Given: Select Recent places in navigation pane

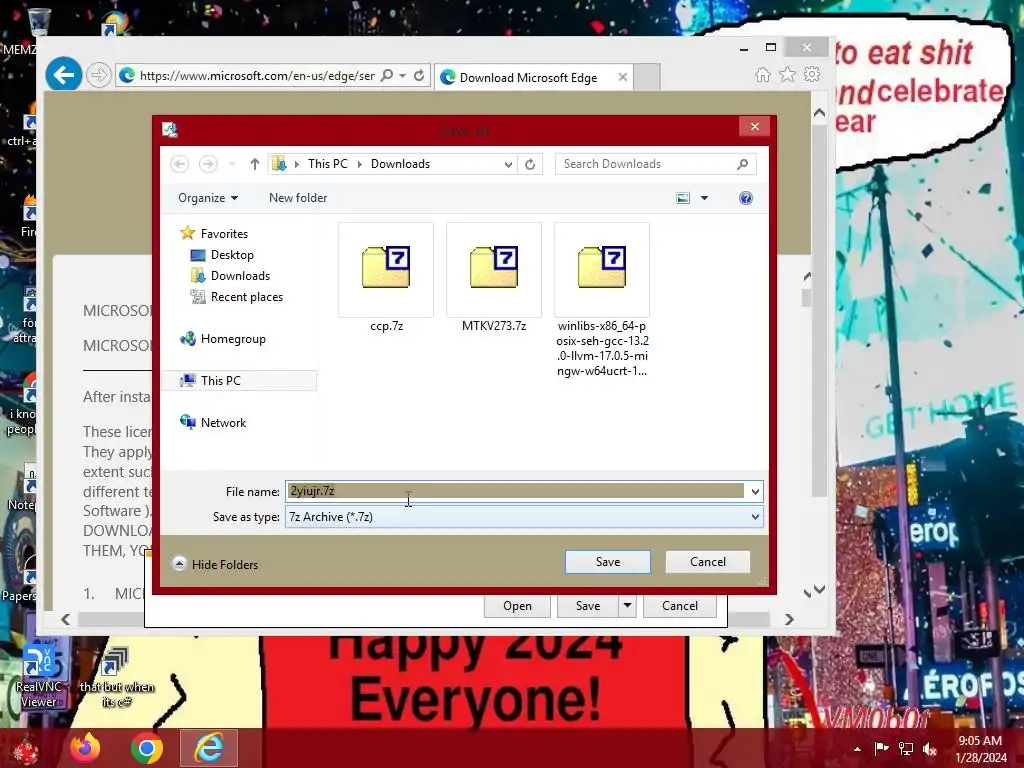Looking at the screenshot, I should tap(246, 296).
